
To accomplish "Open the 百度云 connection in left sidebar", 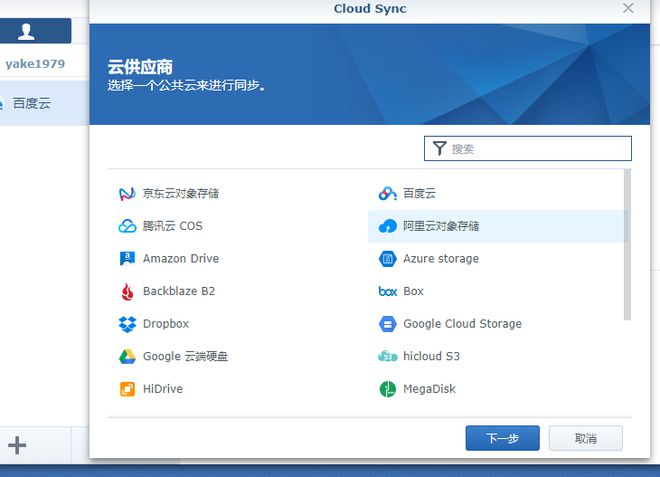I will pos(32,103).
